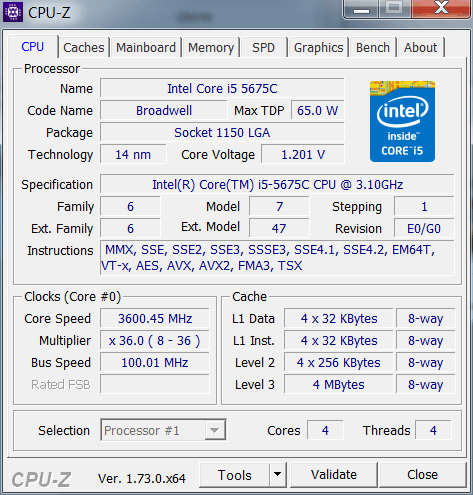Show the About tab

(x=420, y=48)
